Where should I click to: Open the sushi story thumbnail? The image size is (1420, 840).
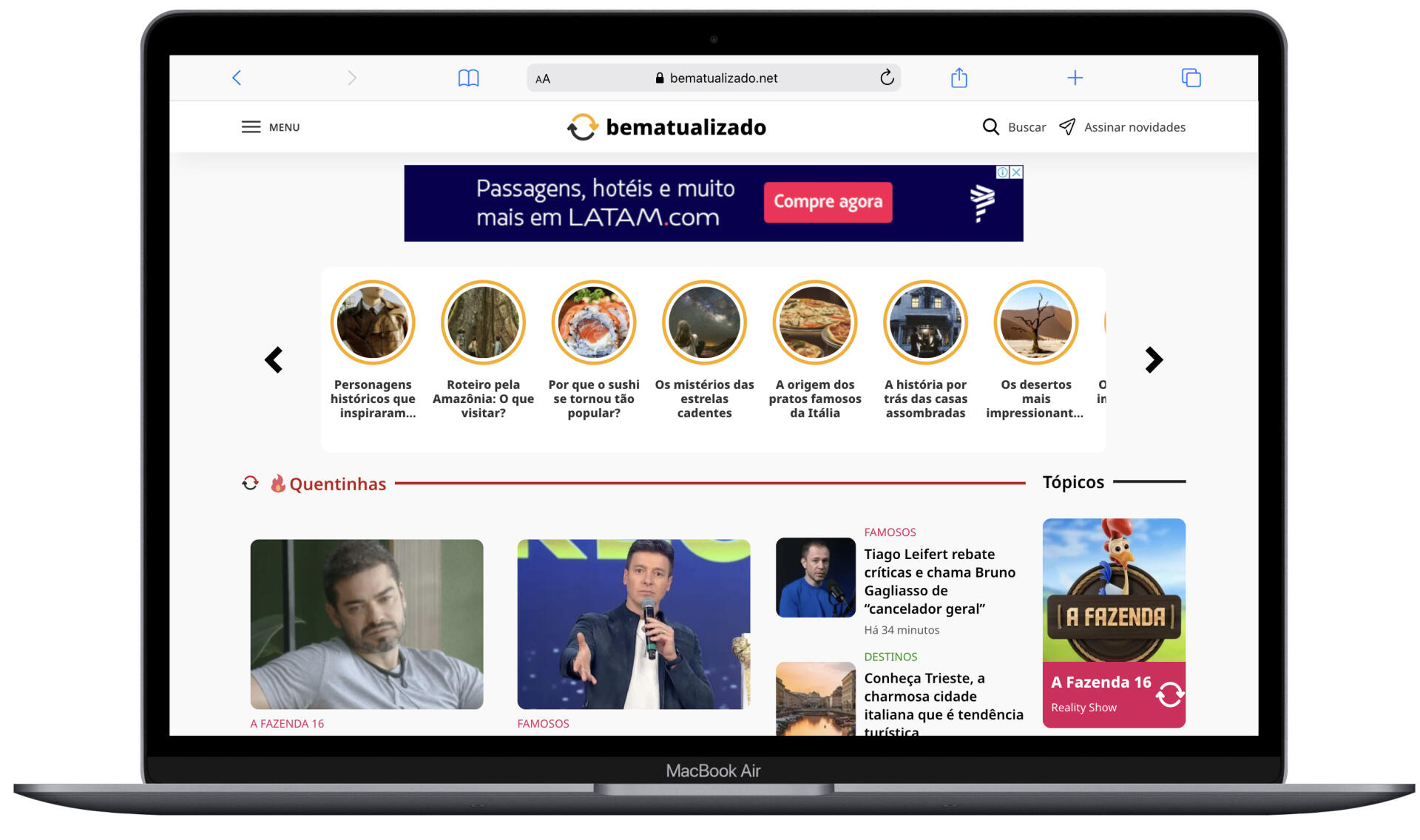click(593, 322)
